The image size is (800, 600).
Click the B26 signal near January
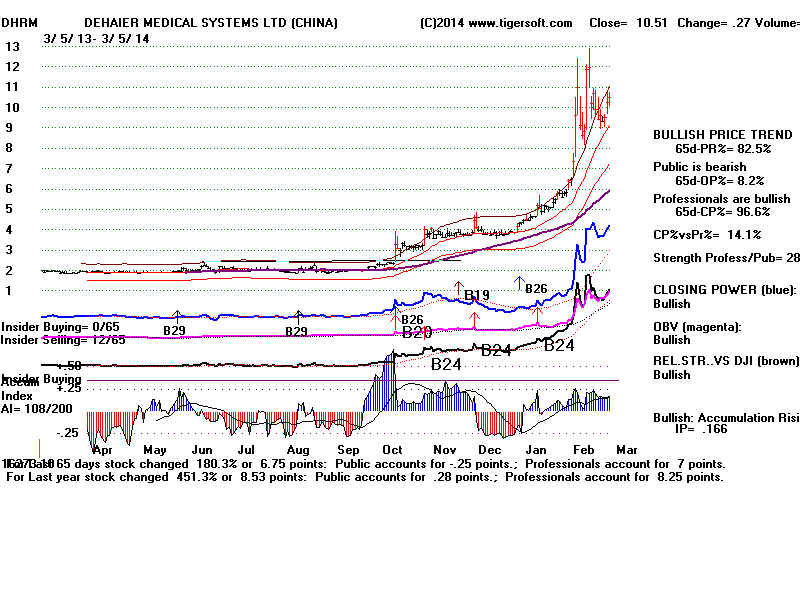[536, 289]
